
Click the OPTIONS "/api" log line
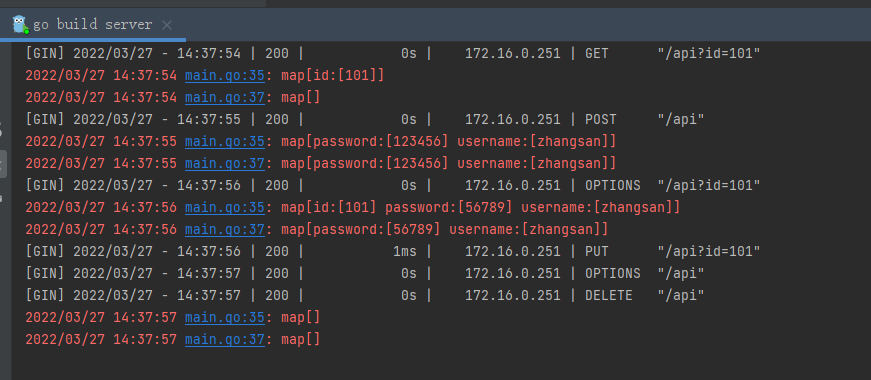coord(365,273)
